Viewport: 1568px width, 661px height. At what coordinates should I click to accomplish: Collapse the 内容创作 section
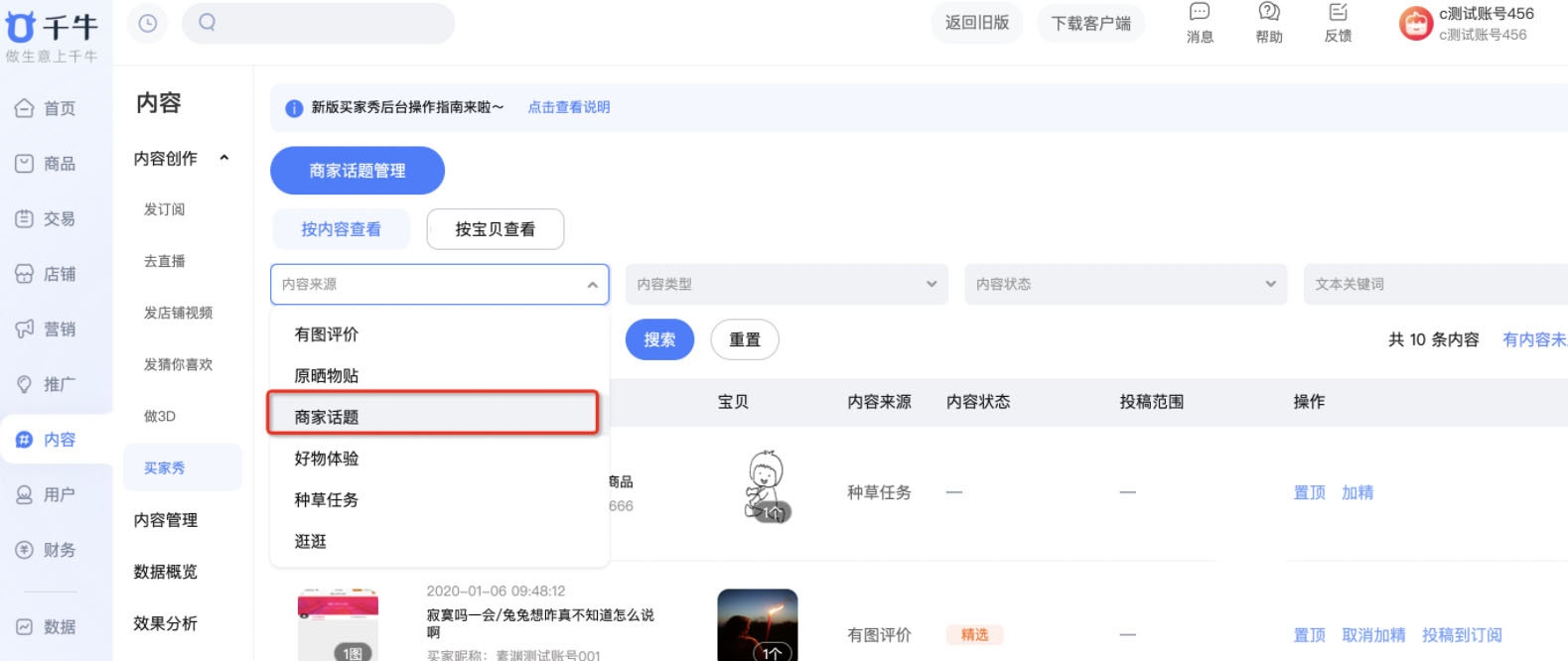pos(224,158)
